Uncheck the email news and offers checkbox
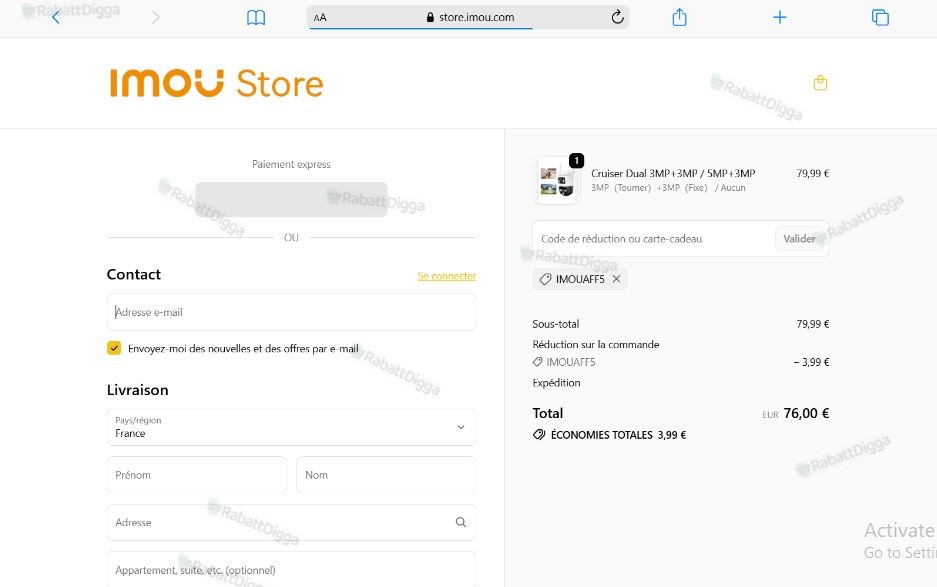The image size is (937, 587). (x=114, y=348)
